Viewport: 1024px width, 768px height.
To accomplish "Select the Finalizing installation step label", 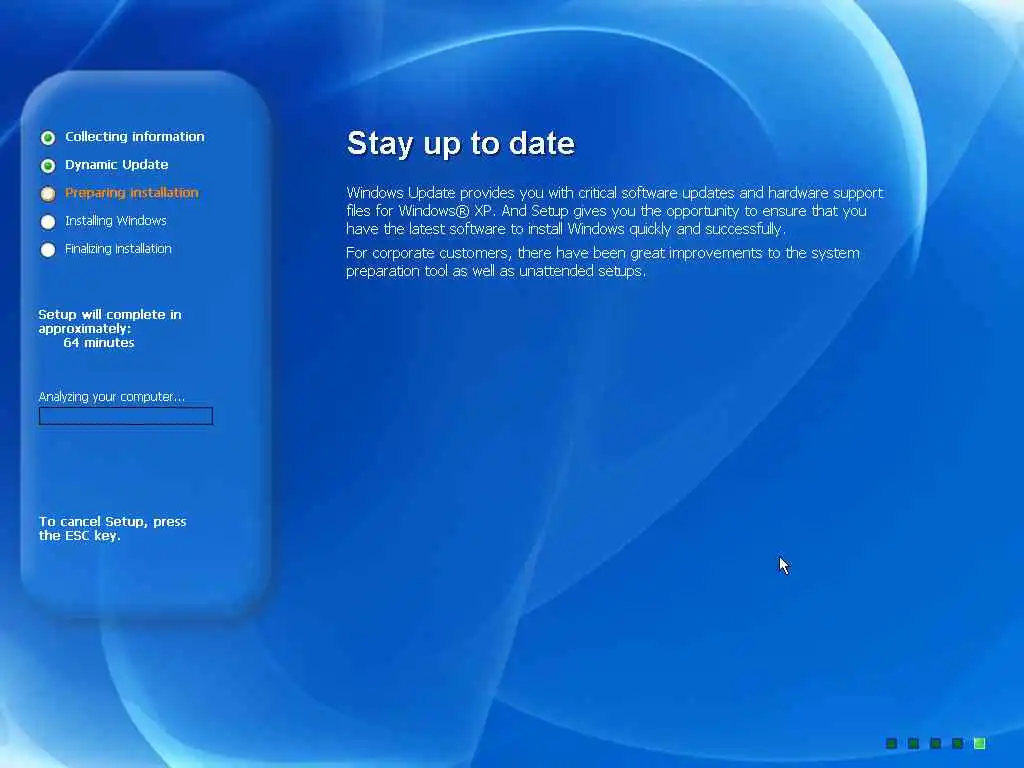I will [118, 249].
